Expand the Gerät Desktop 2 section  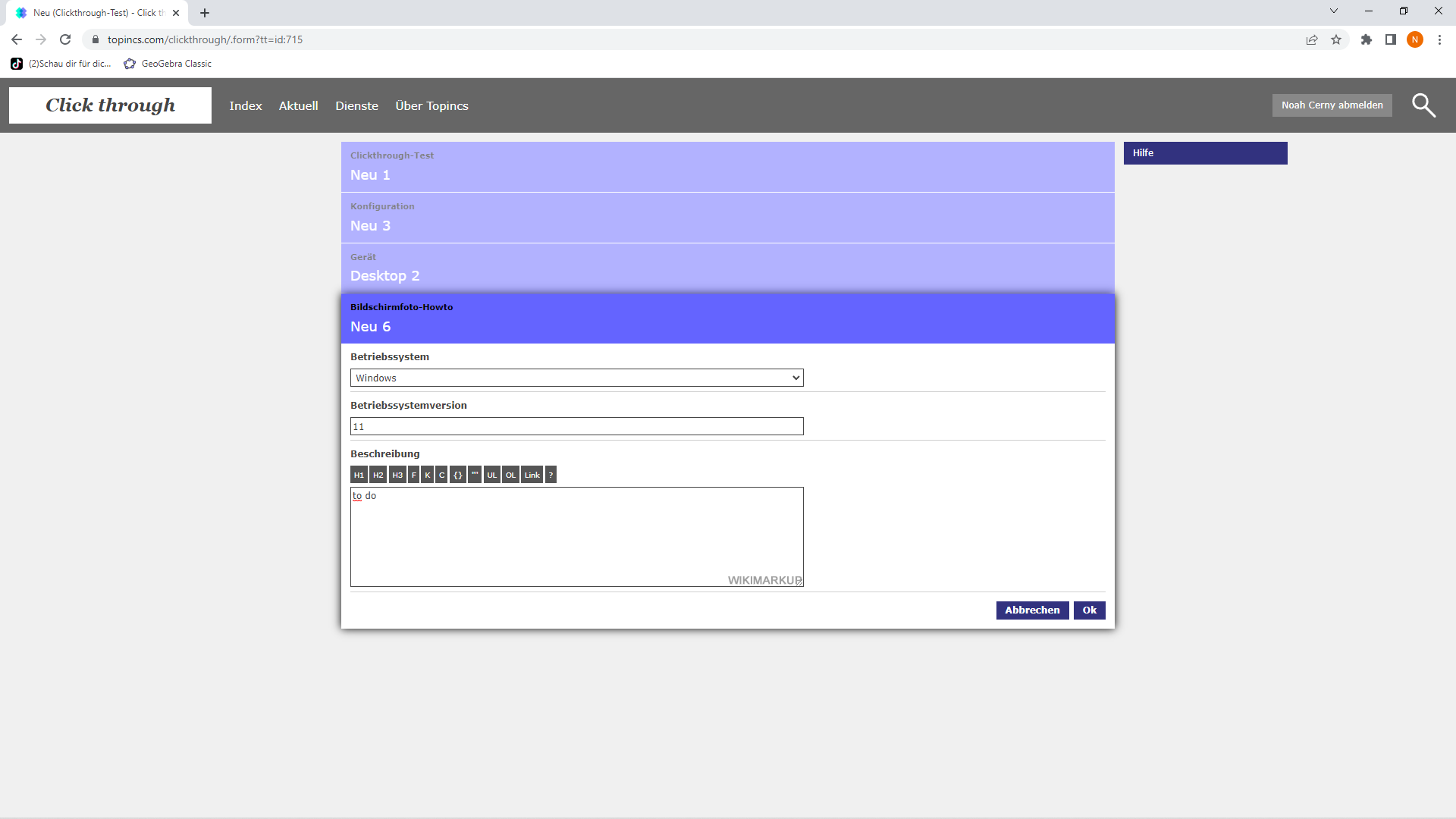tap(727, 268)
